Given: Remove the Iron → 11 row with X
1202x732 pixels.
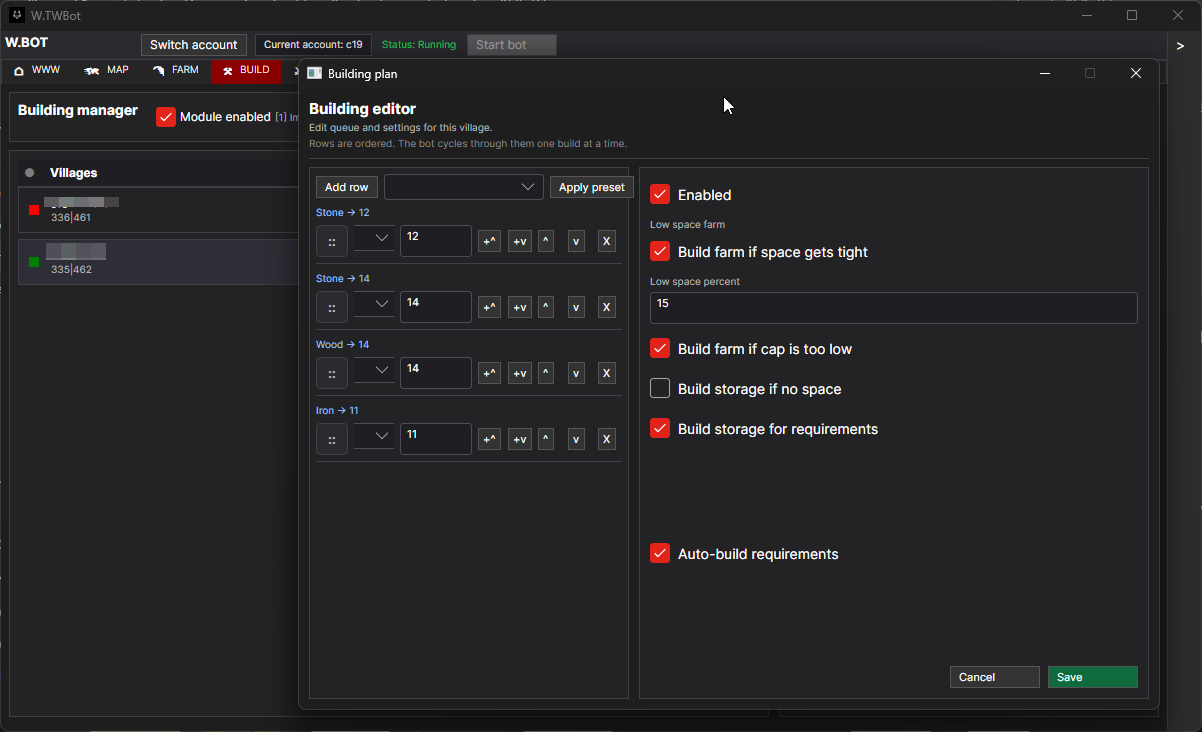Looking at the screenshot, I should 606,439.
